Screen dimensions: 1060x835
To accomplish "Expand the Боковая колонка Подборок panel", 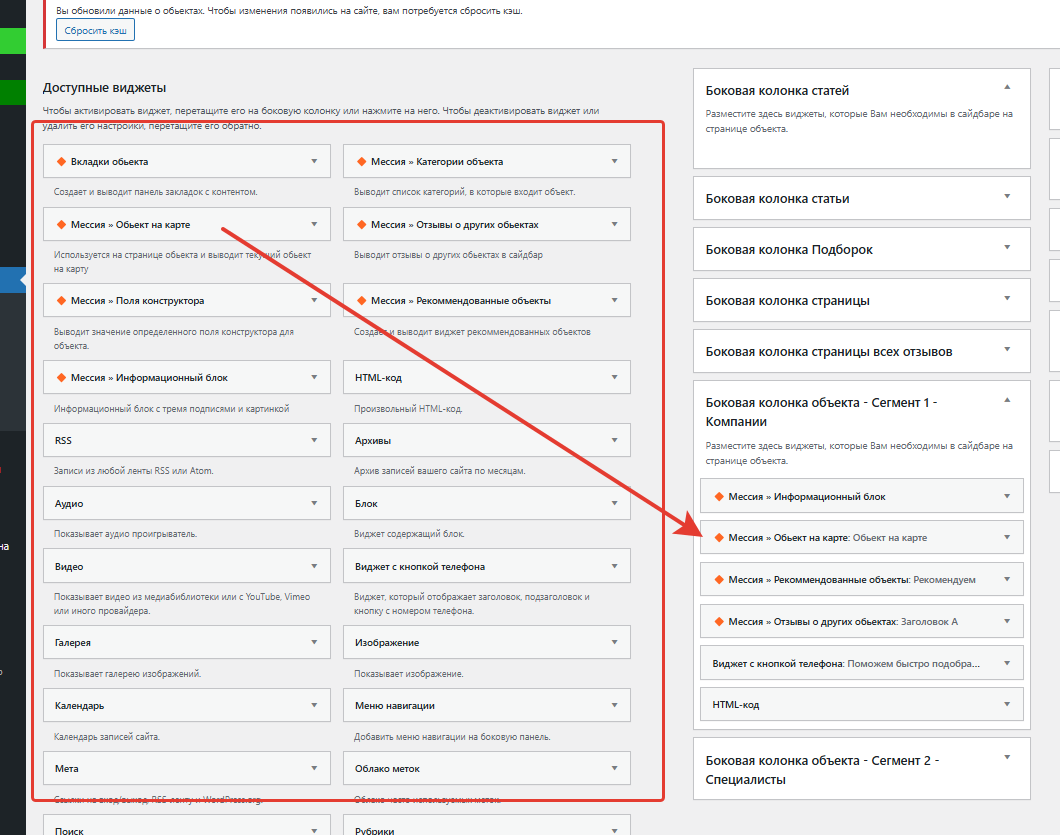I will tap(1007, 249).
